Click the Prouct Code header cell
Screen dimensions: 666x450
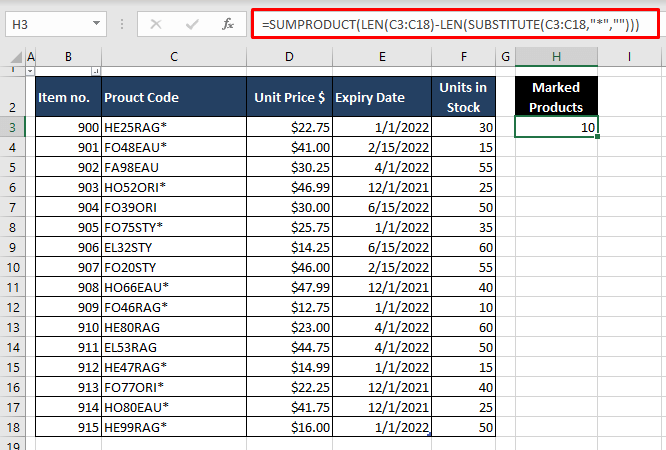(174, 97)
